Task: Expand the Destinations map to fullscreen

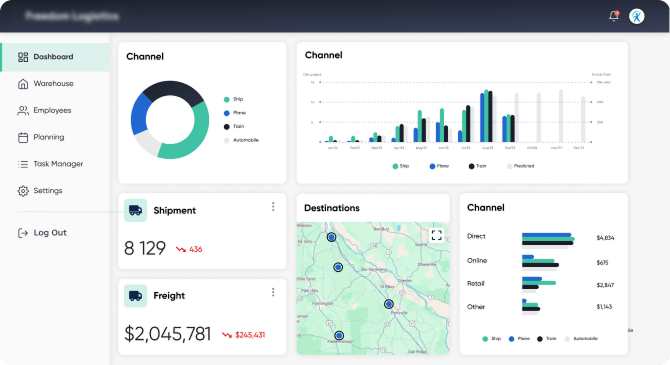Action: click(436, 235)
